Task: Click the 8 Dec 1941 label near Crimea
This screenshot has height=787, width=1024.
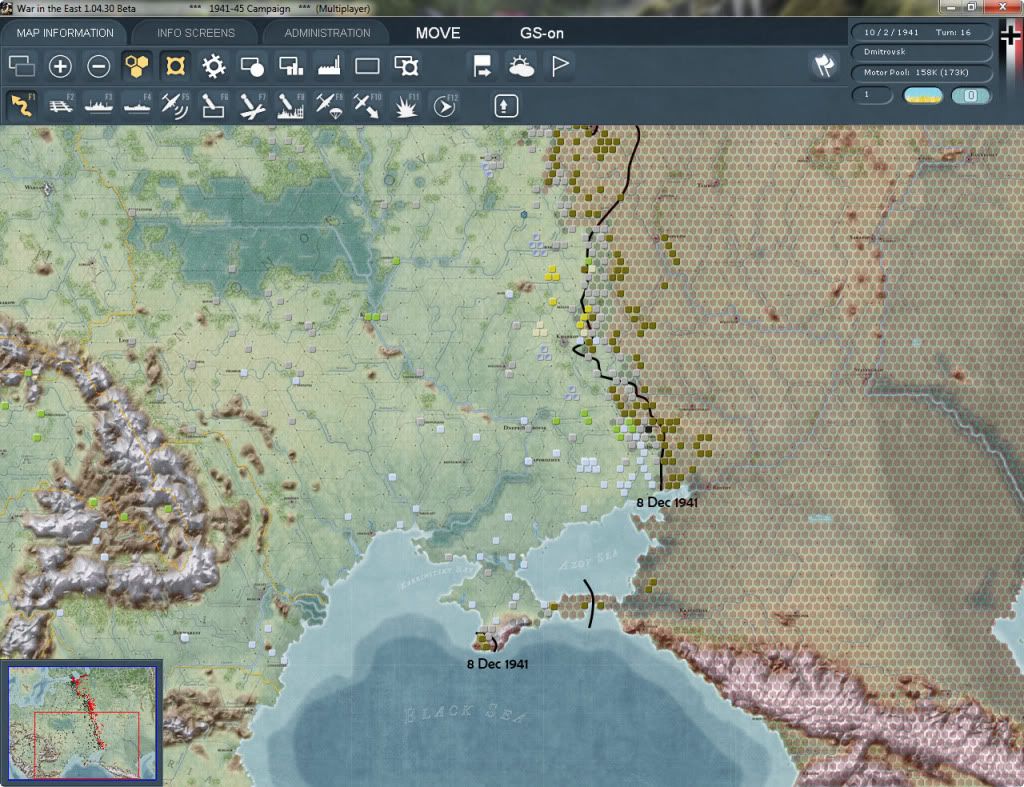Action: (x=498, y=664)
